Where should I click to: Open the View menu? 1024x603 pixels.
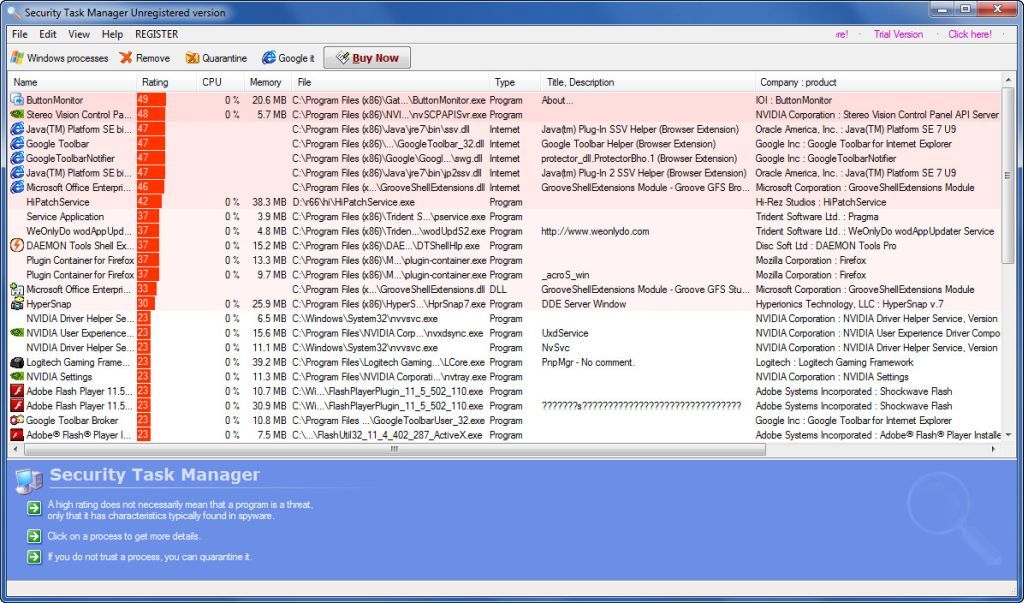(x=79, y=34)
